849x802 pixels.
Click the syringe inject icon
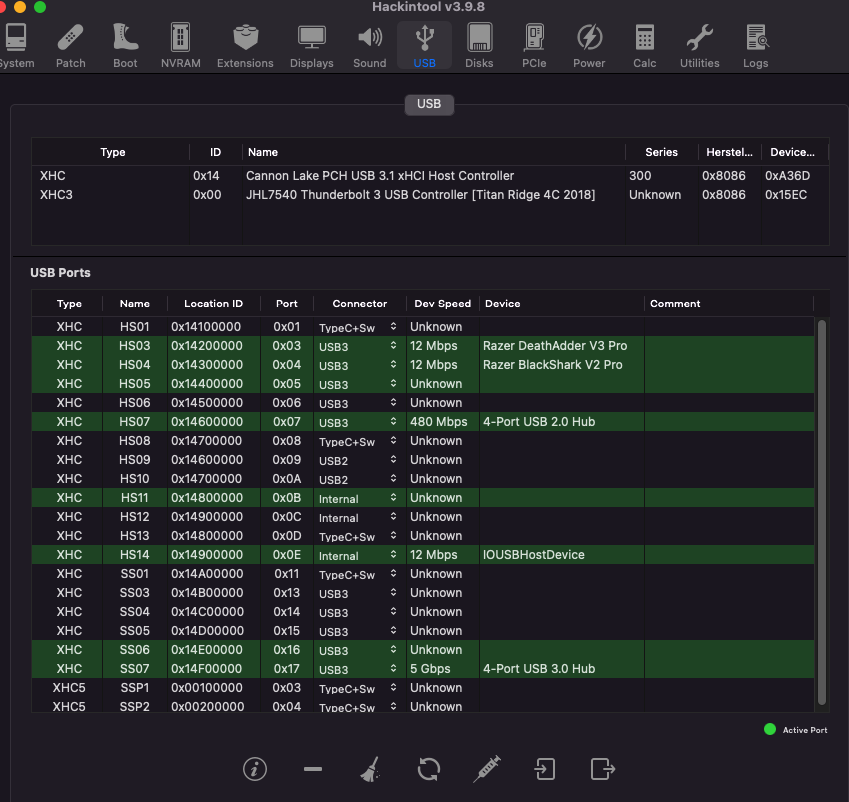(487, 768)
